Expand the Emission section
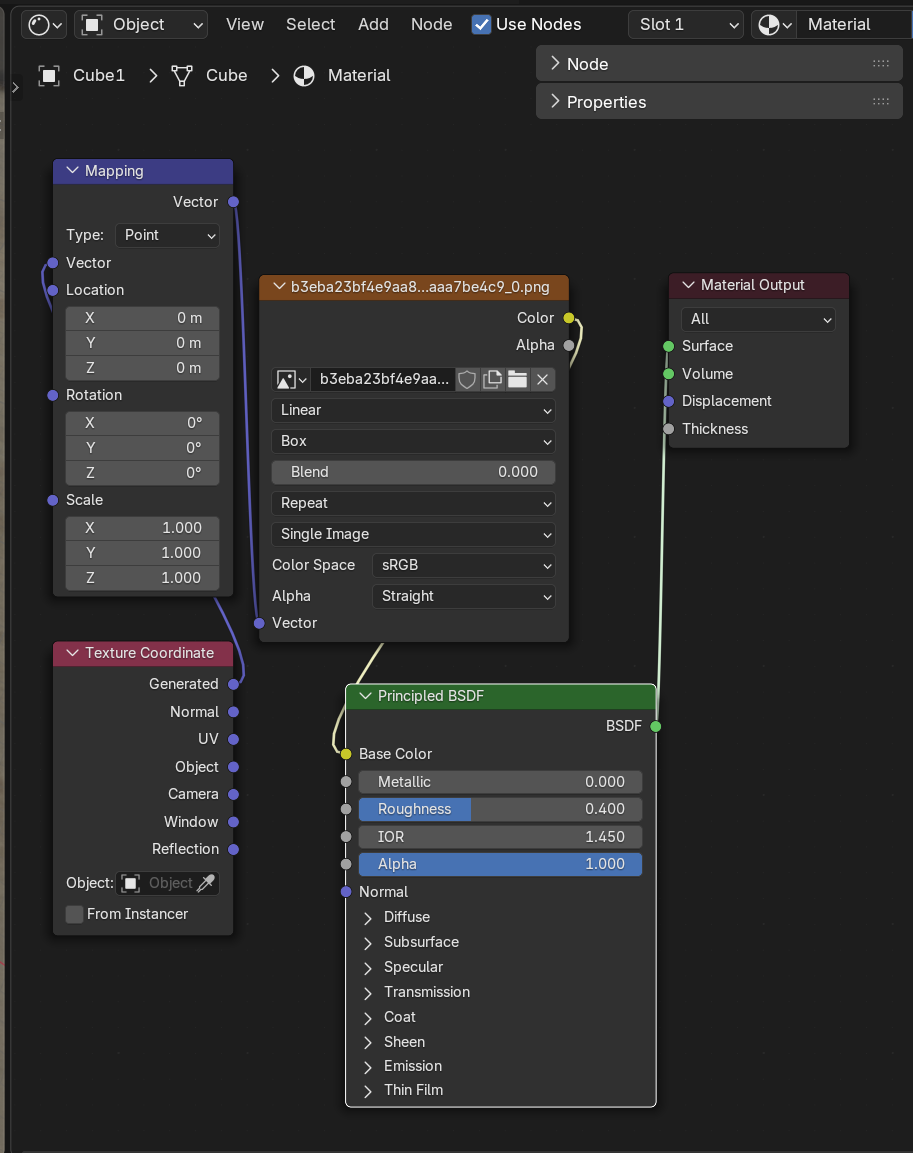 (x=368, y=1066)
